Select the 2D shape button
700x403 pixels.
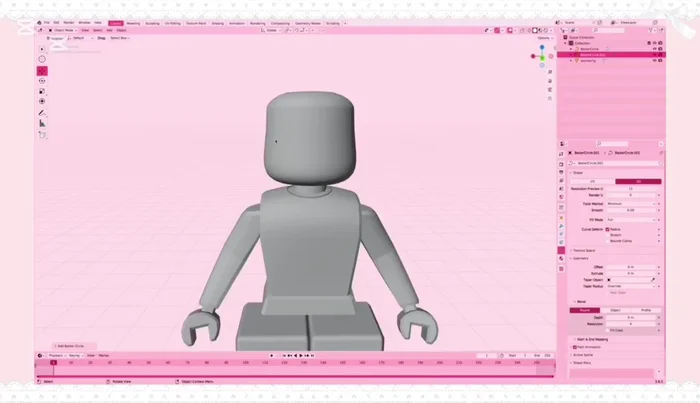click(x=591, y=181)
